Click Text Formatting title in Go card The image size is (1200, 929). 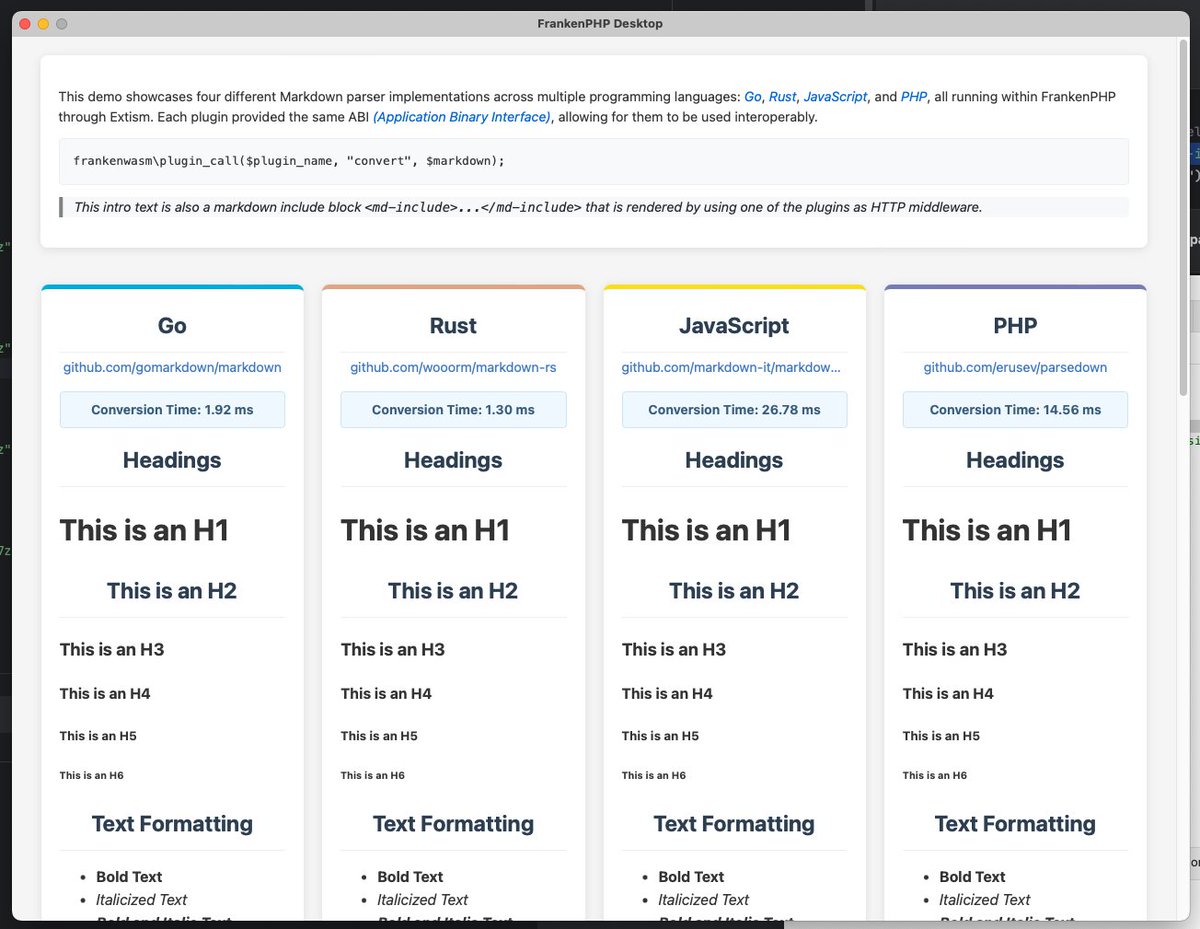172,824
